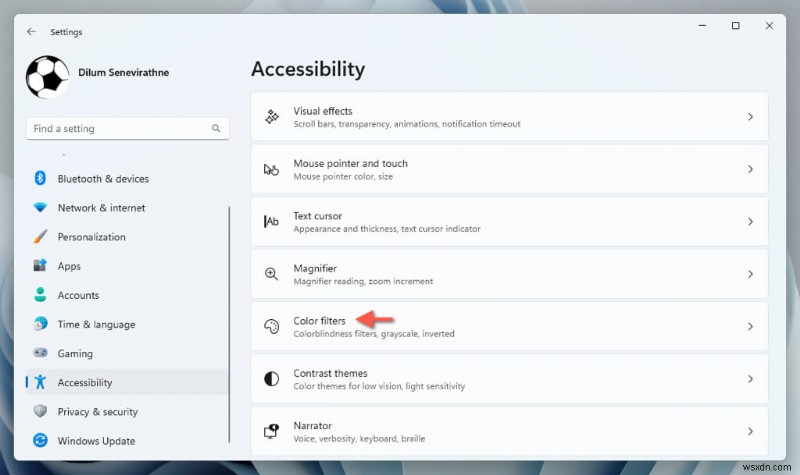Click the Bluetooth & devices icon
Screen dimensions: 800x475
point(40,178)
